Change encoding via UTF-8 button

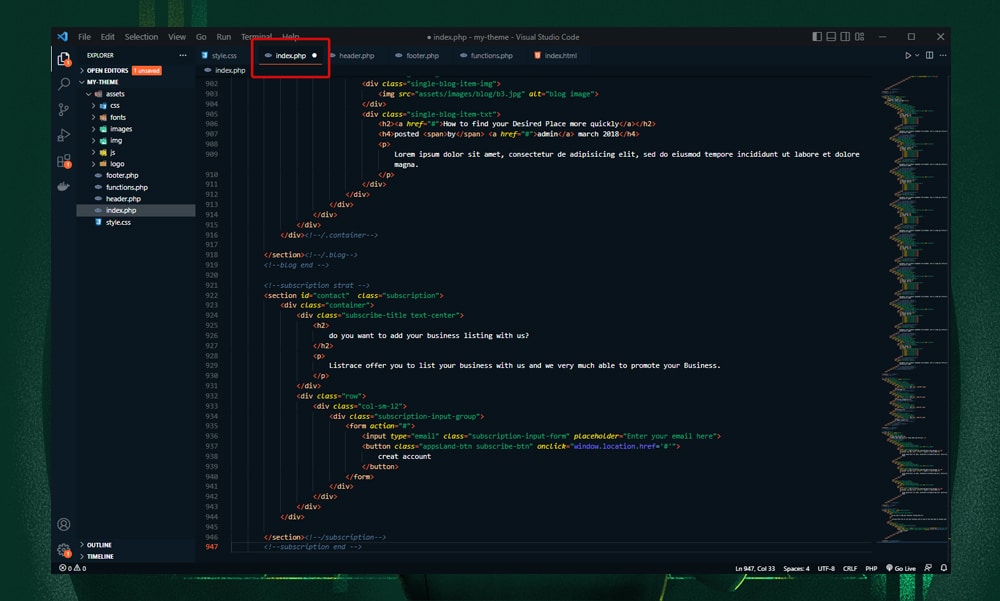pyautogui.click(x=826, y=568)
